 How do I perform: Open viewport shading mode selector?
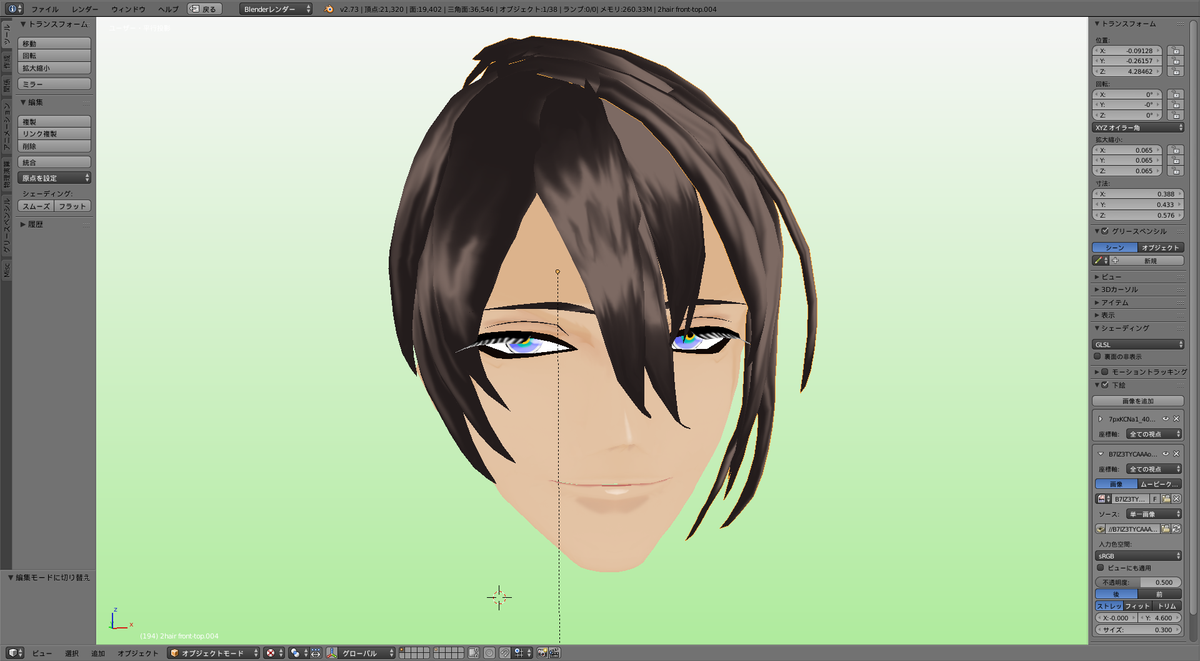pos(274,653)
